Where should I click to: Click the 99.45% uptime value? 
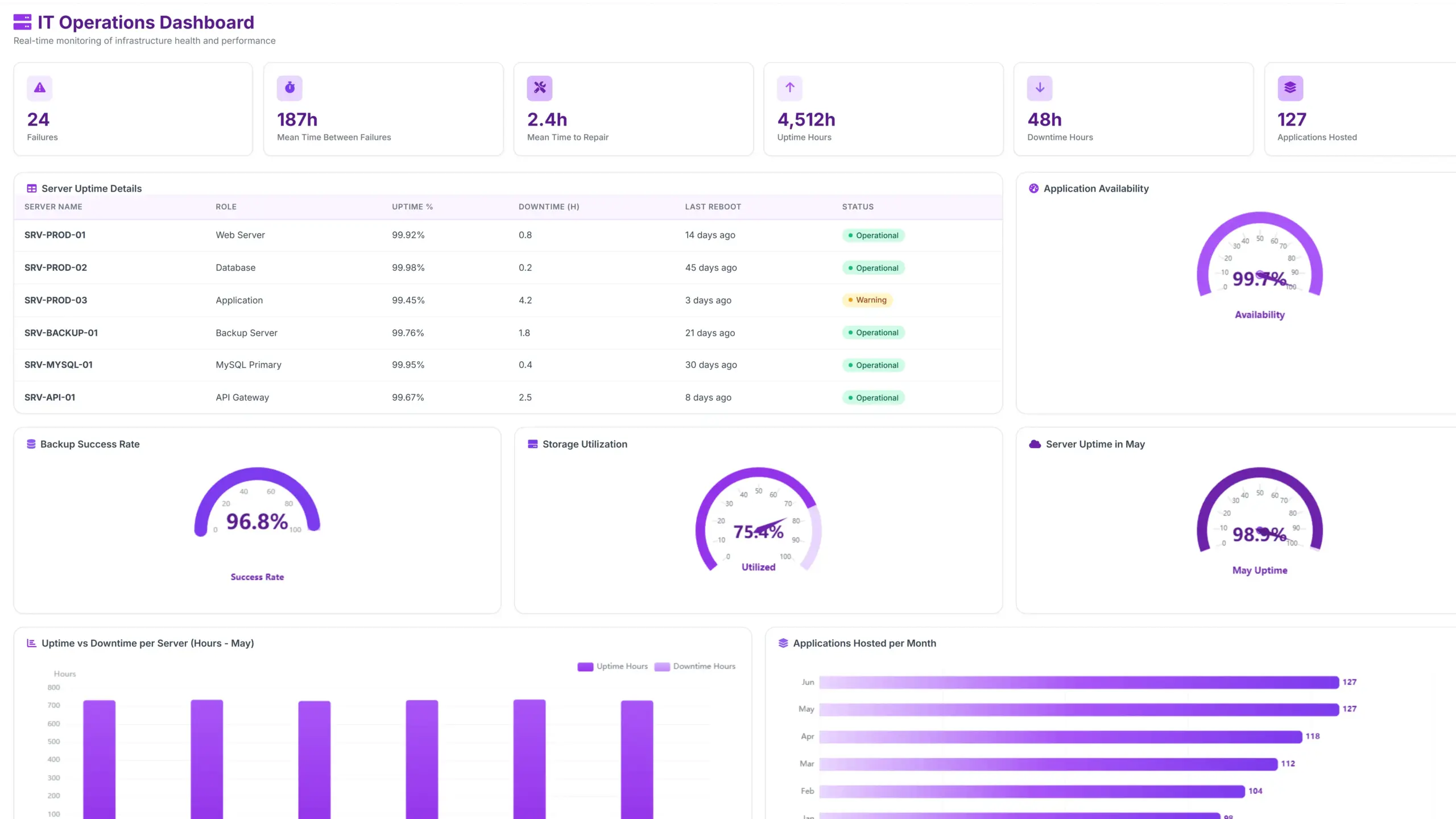click(x=408, y=300)
